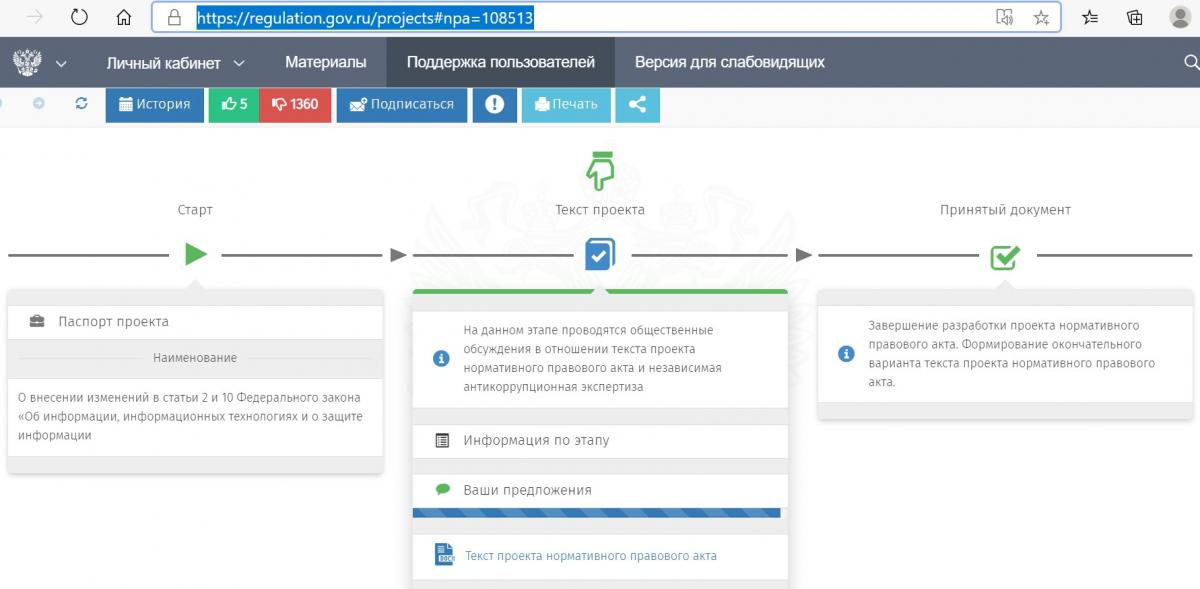Open Текст проекта нормативного правового акта link
The width and height of the screenshot is (1200, 589).
click(x=590, y=556)
